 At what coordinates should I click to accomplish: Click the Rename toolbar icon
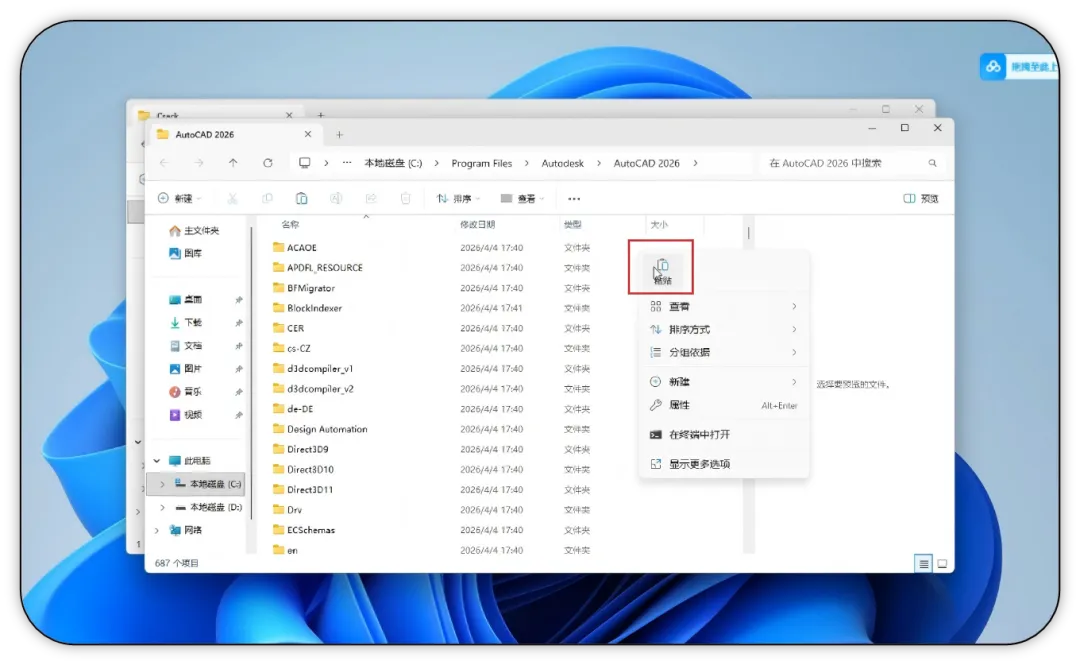pyautogui.click(x=336, y=198)
